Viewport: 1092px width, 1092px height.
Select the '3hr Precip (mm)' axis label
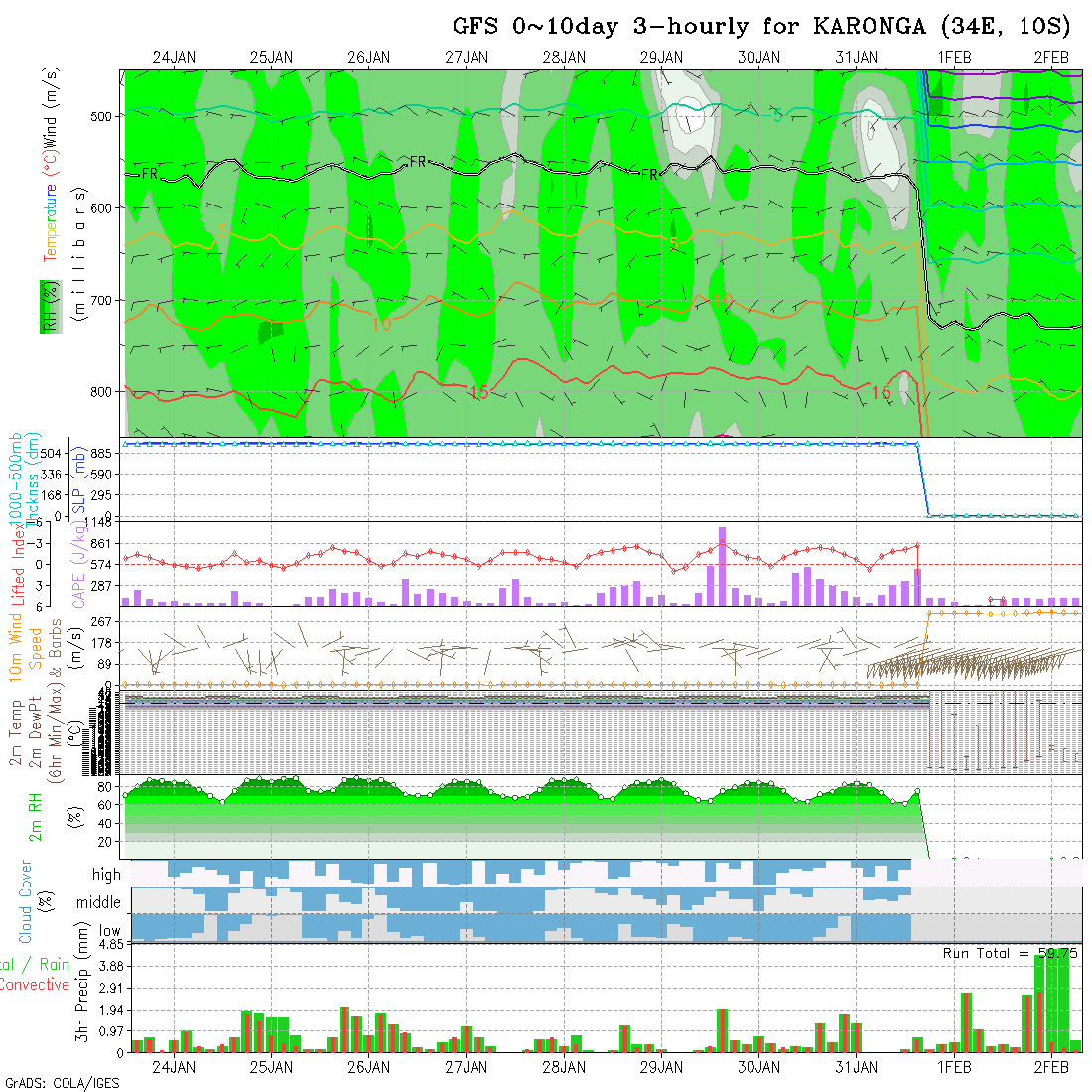tap(82, 982)
